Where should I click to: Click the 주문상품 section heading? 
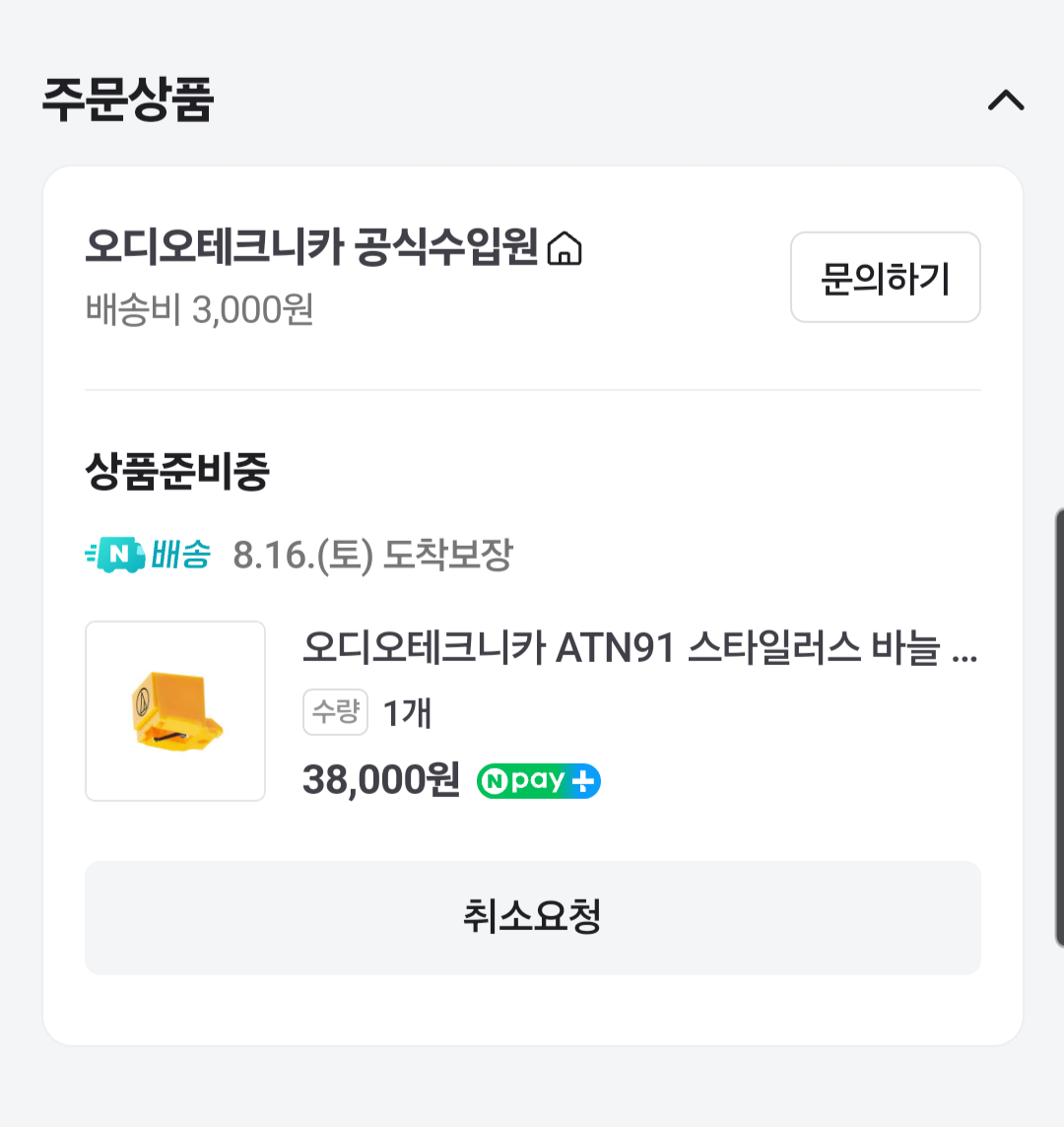click(x=128, y=99)
